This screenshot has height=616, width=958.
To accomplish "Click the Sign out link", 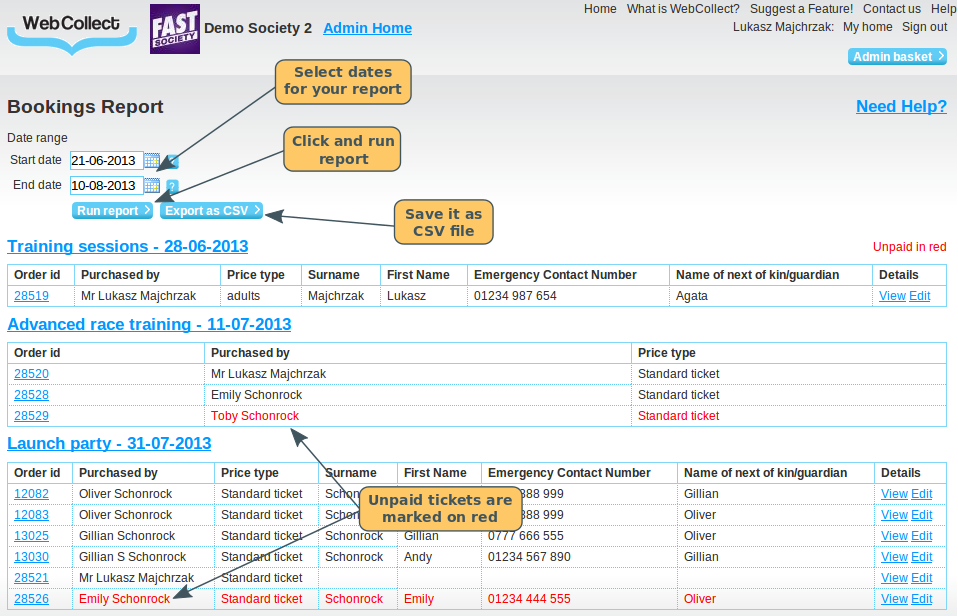I will (924, 27).
